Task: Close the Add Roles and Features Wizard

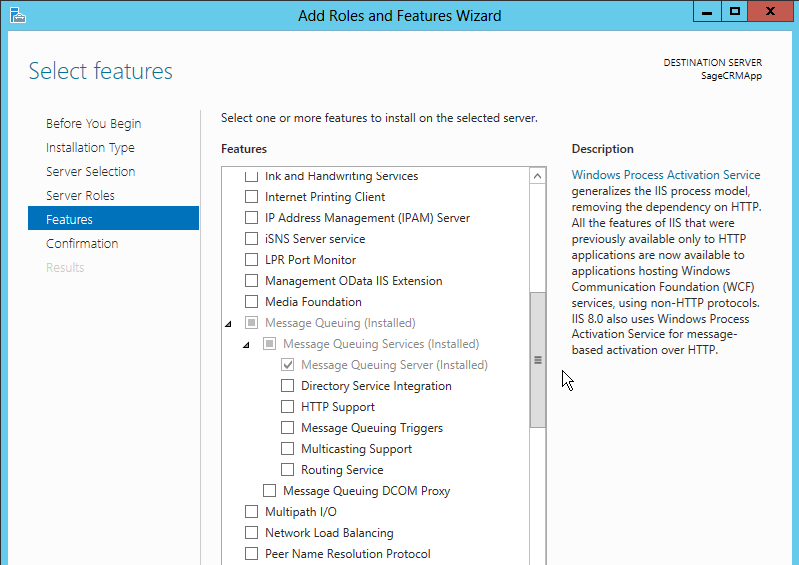Action: point(772,12)
